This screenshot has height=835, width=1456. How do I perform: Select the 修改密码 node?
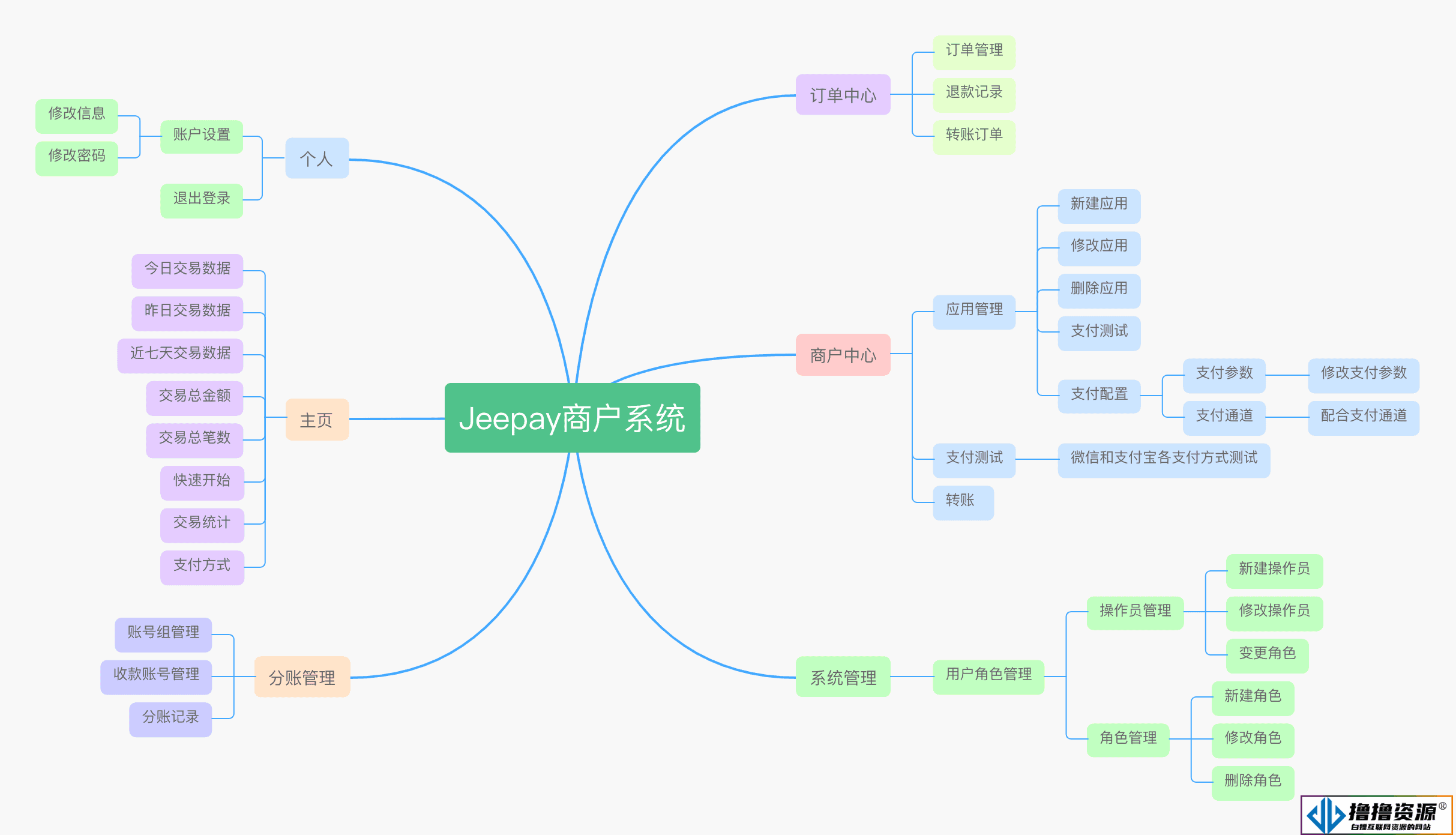[x=77, y=158]
